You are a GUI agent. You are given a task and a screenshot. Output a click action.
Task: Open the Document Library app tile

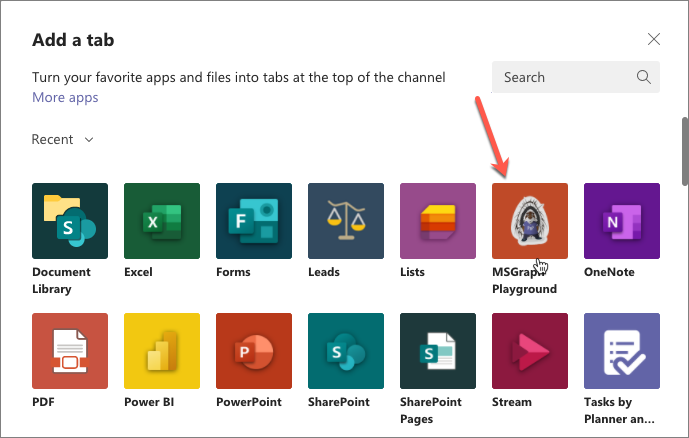click(x=70, y=221)
